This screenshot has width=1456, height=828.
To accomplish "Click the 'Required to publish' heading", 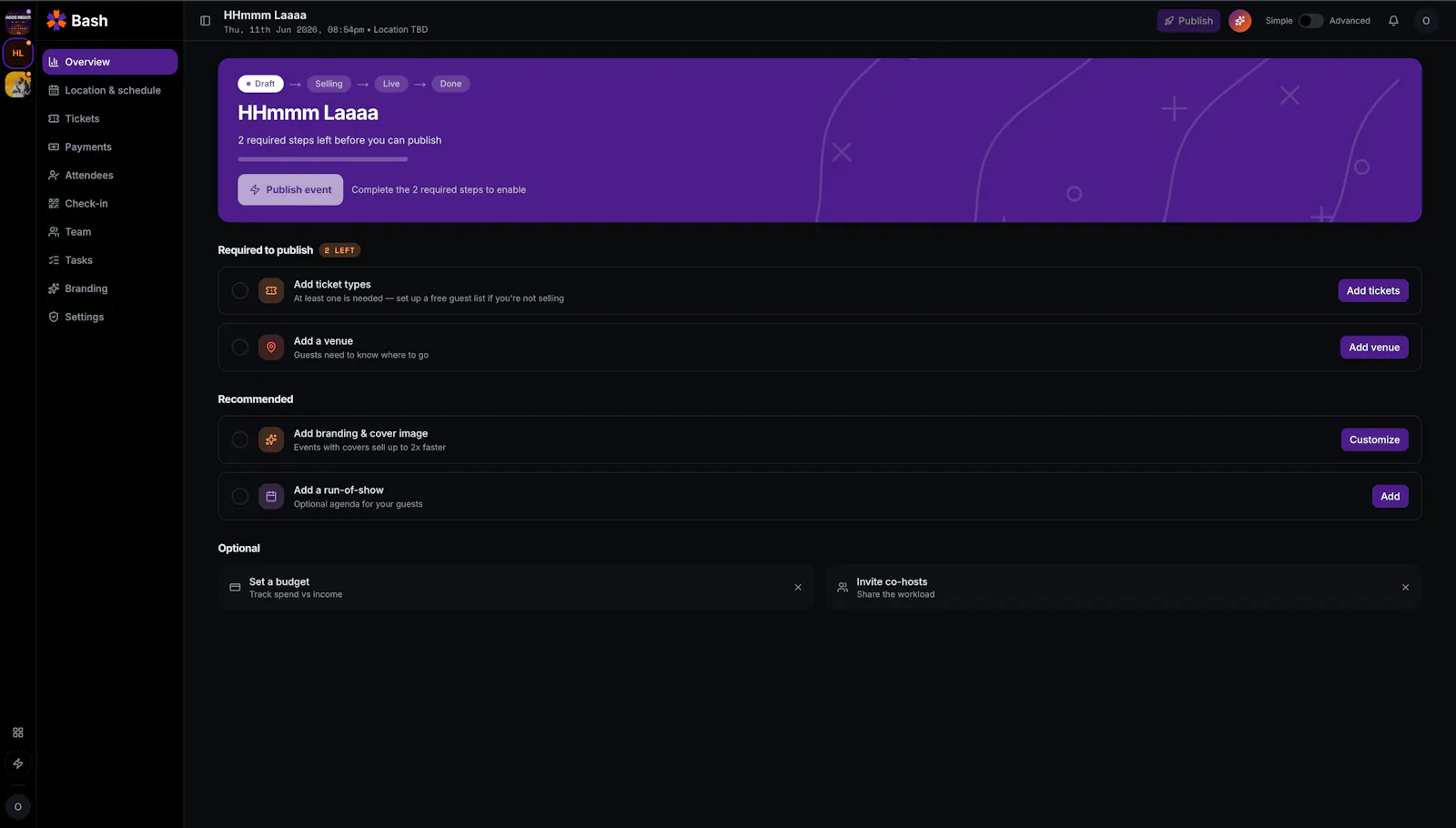I will [x=266, y=250].
